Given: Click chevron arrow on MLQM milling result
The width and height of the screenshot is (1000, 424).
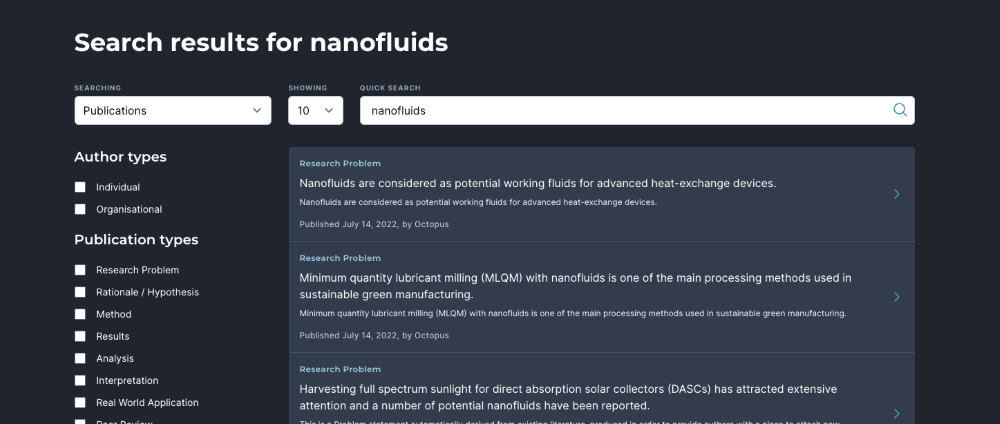Looking at the screenshot, I should point(897,296).
